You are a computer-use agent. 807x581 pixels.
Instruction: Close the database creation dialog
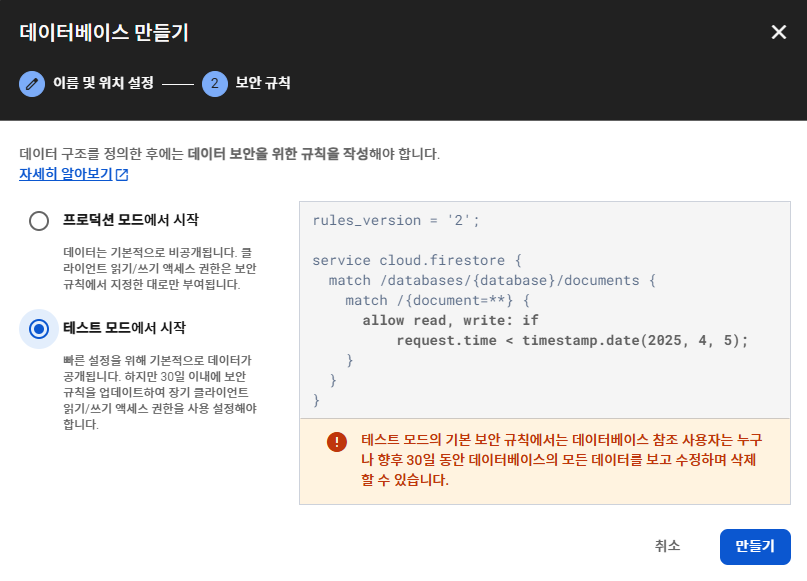(779, 32)
